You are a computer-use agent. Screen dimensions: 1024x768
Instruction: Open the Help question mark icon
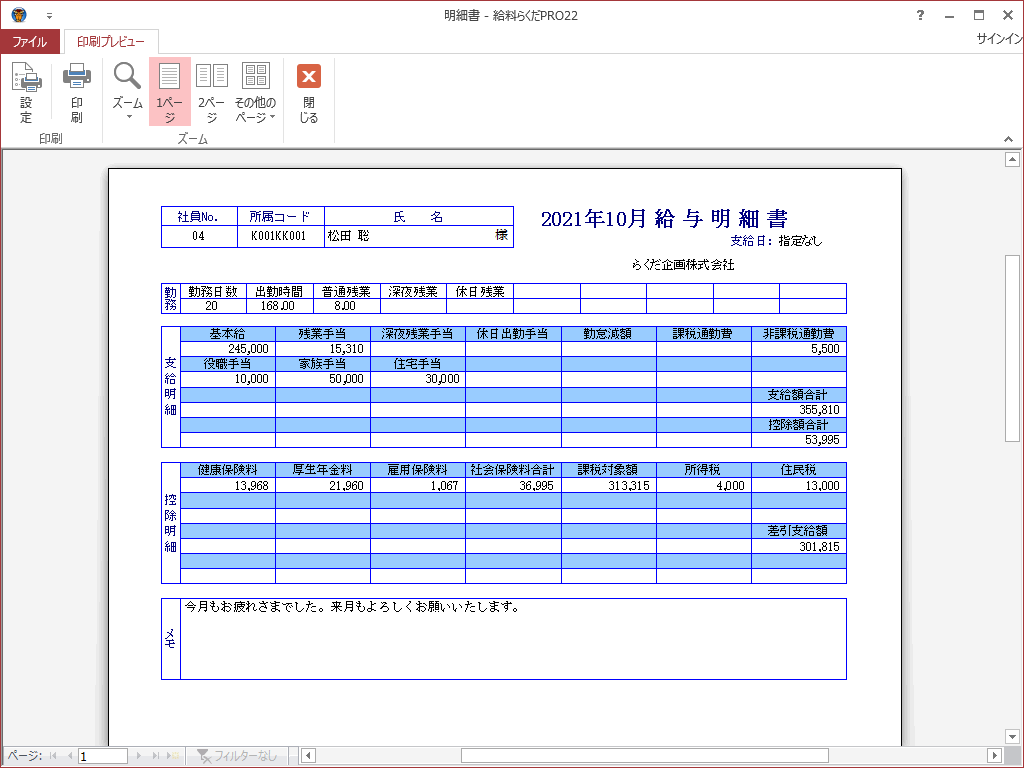point(920,15)
